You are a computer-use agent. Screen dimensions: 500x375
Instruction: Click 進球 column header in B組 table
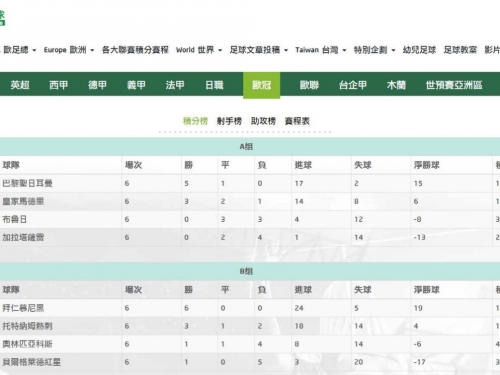[303, 290]
